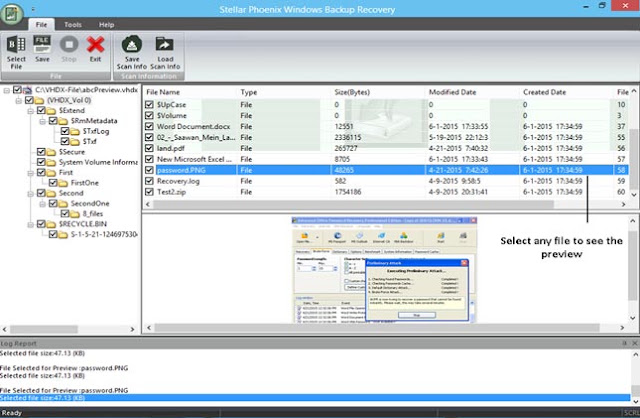Collapse the $Extend folder node
This screenshot has height=418, width=640.
tap(30, 111)
